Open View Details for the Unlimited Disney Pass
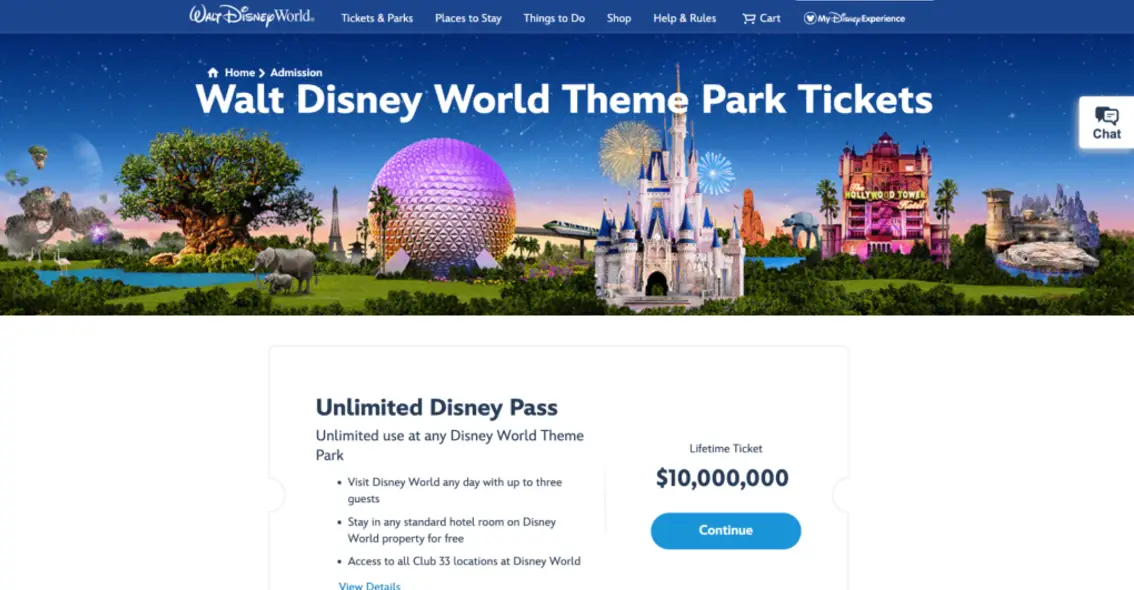Image resolution: width=1134 pixels, height=590 pixels. point(368,585)
